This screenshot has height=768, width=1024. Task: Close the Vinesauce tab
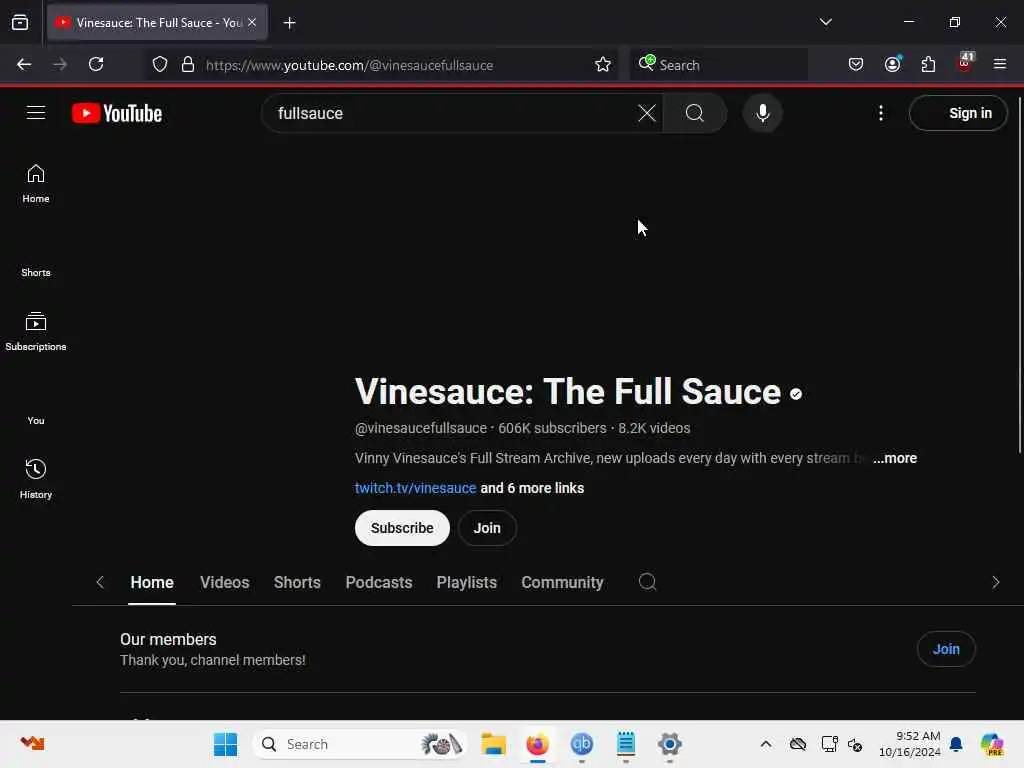tap(252, 22)
